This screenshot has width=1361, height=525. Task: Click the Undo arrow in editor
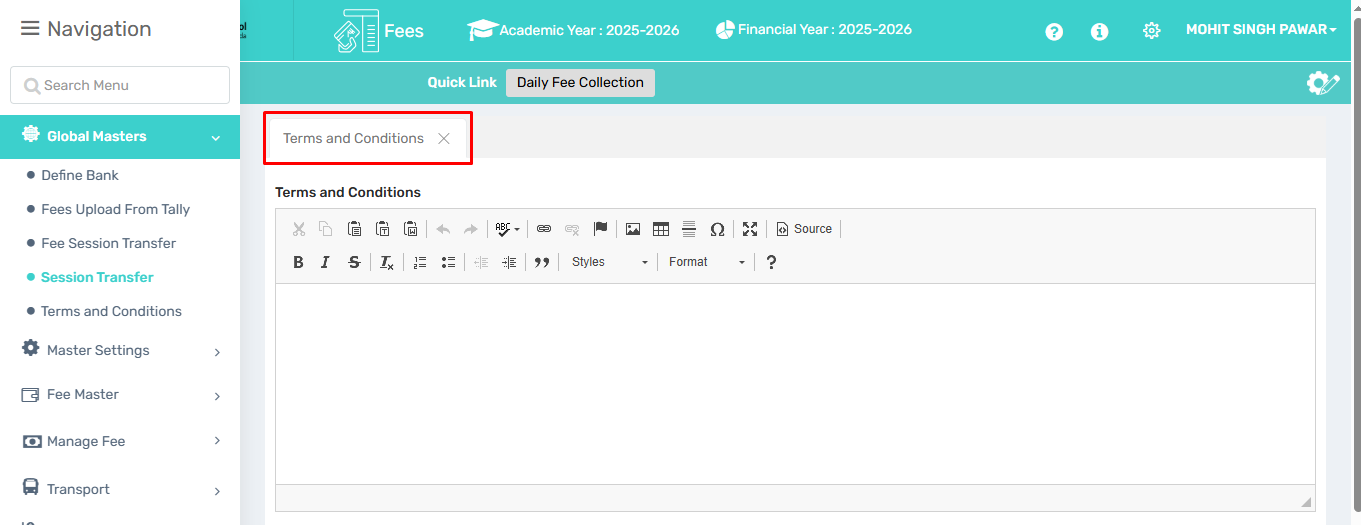pyautogui.click(x=443, y=229)
